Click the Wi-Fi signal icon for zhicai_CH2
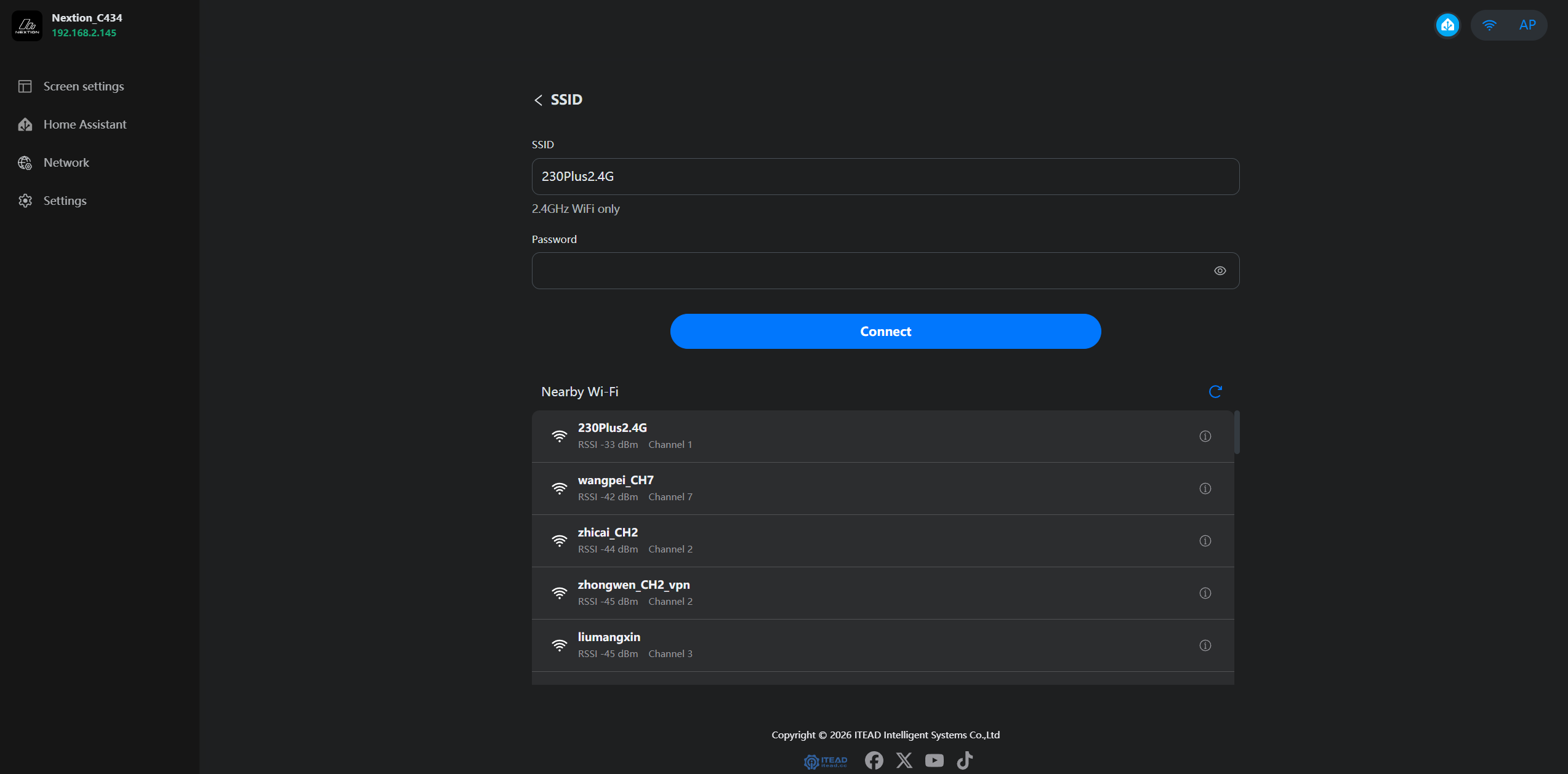Viewport: 1568px width, 774px height. pyautogui.click(x=559, y=541)
